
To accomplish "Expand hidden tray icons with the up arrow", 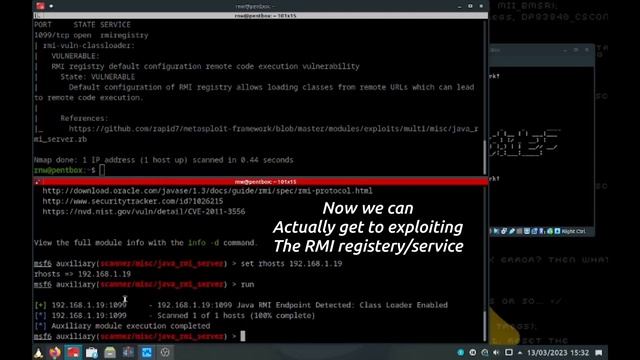I will [520, 353].
